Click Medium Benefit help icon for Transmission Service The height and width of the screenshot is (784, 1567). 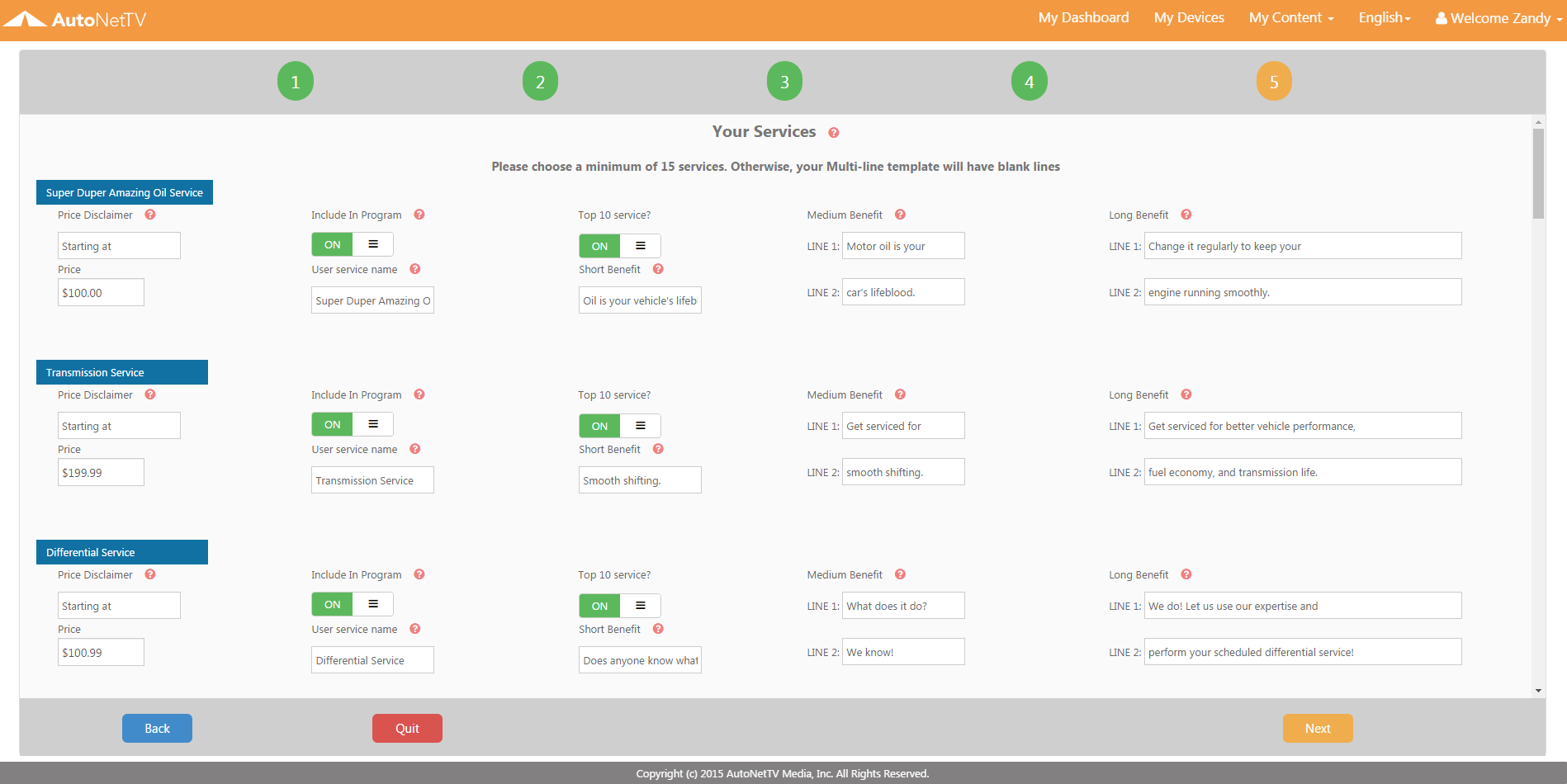click(x=901, y=394)
